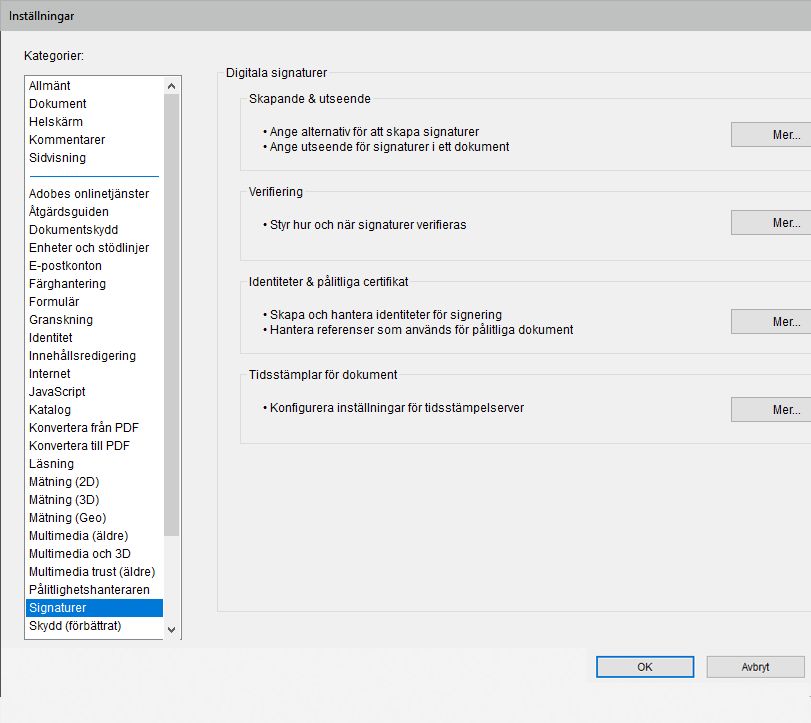The width and height of the screenshot is (811, 723).
Task: Click the scrollbar down arrow
Action: coord(171,630)
